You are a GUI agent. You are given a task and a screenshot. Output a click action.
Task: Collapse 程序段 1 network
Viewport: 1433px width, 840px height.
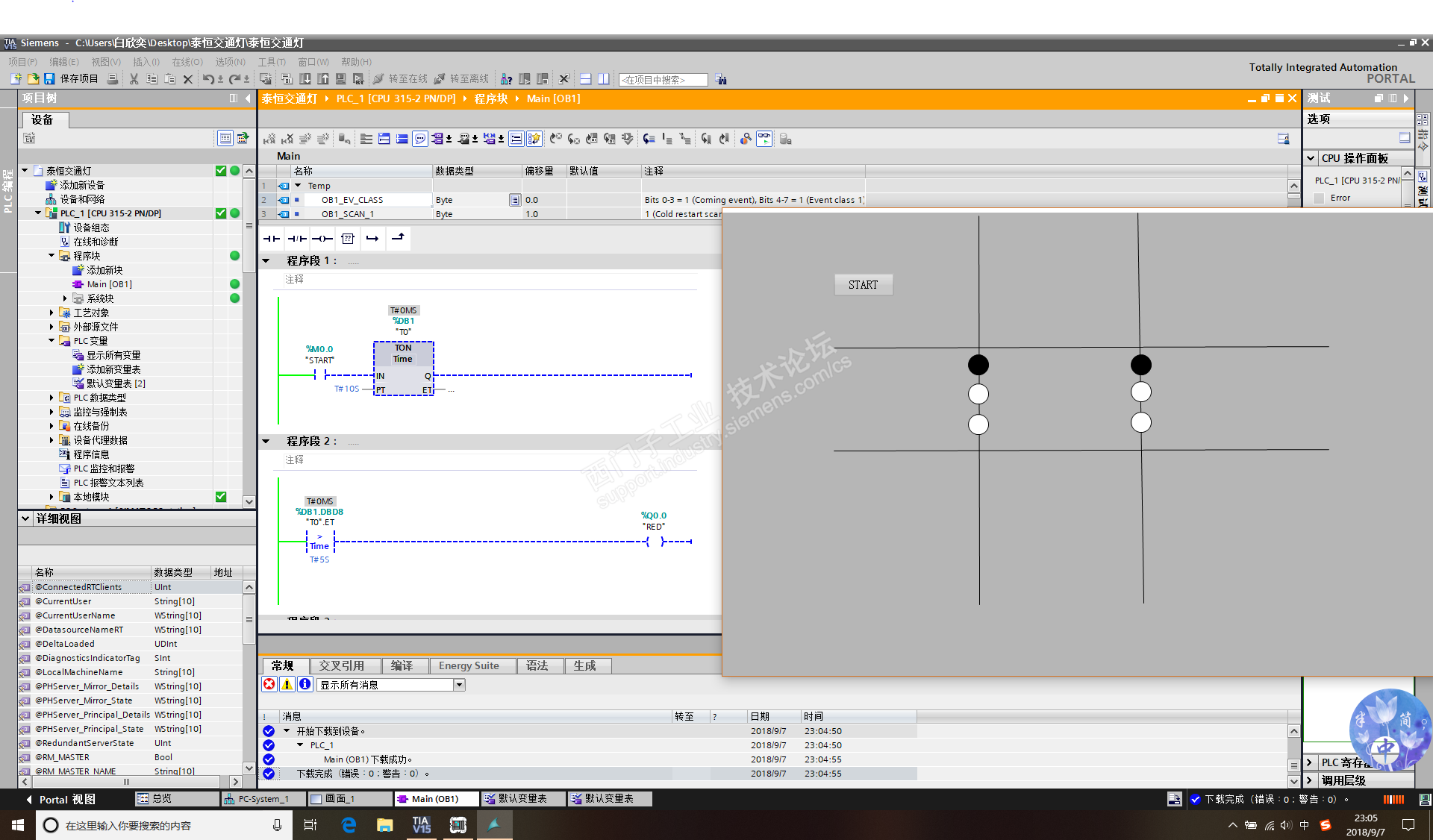point(266,261)
